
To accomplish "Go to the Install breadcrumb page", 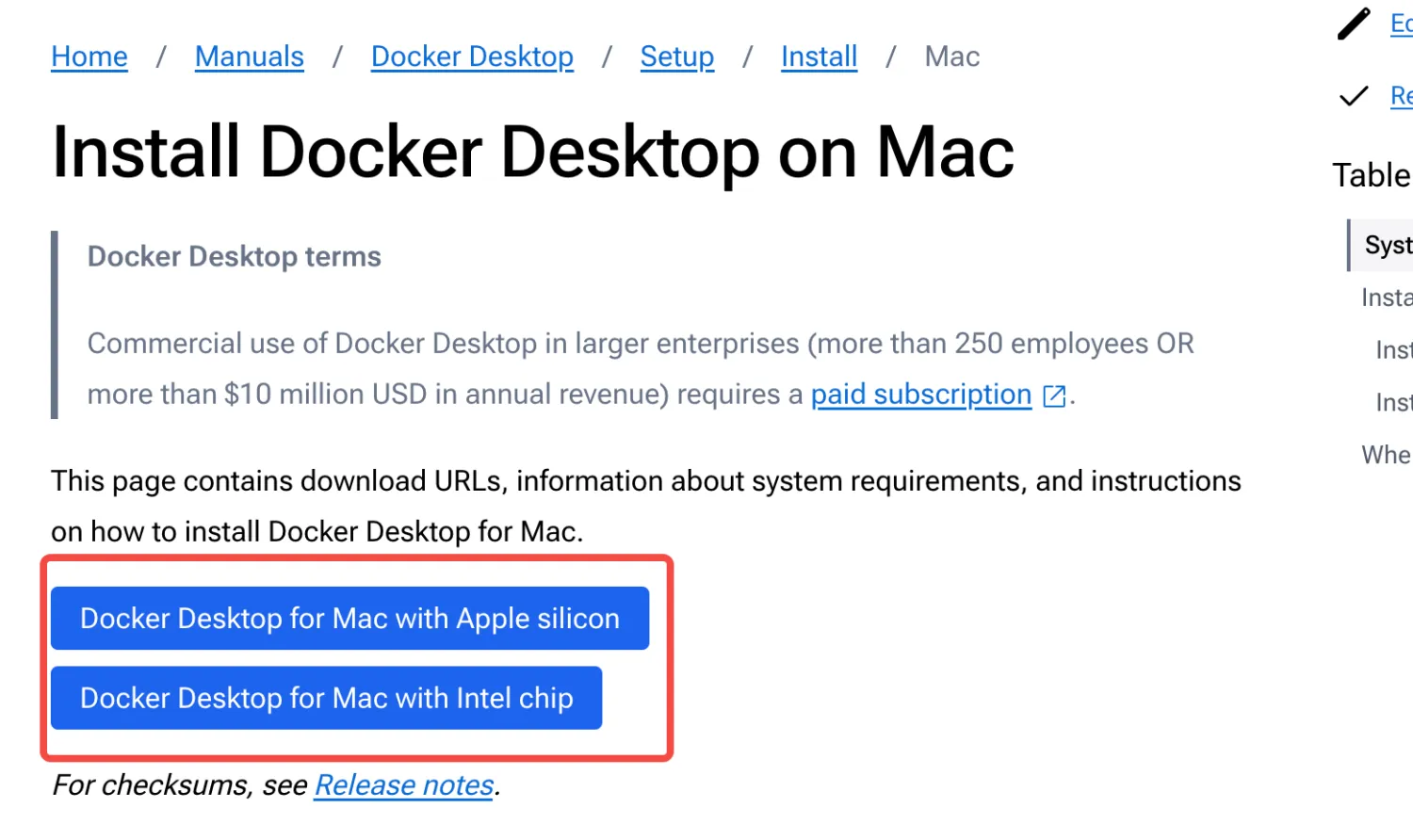I will click(x=819, y=57).
